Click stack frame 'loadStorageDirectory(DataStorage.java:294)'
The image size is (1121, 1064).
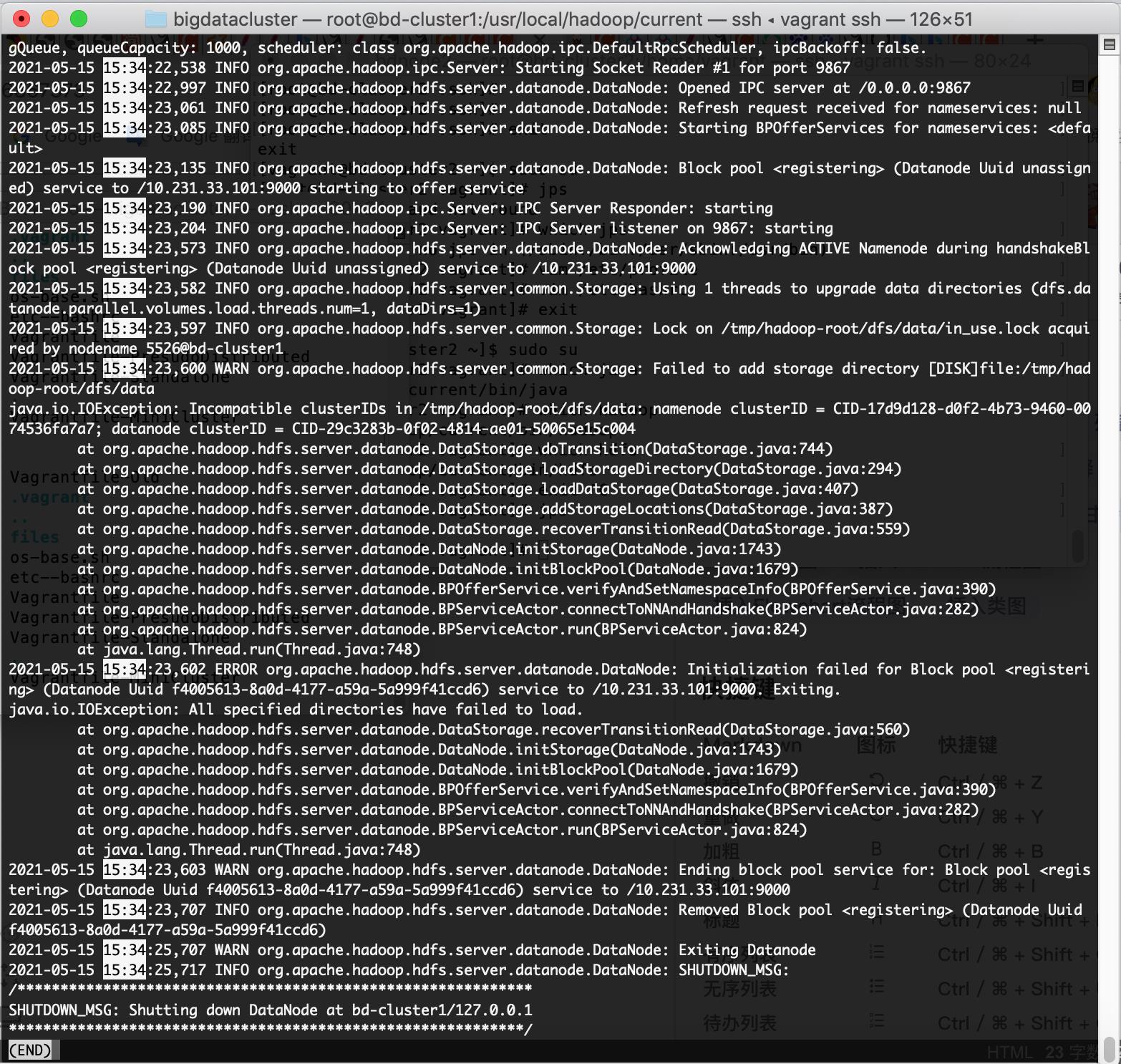coord(722,469)
